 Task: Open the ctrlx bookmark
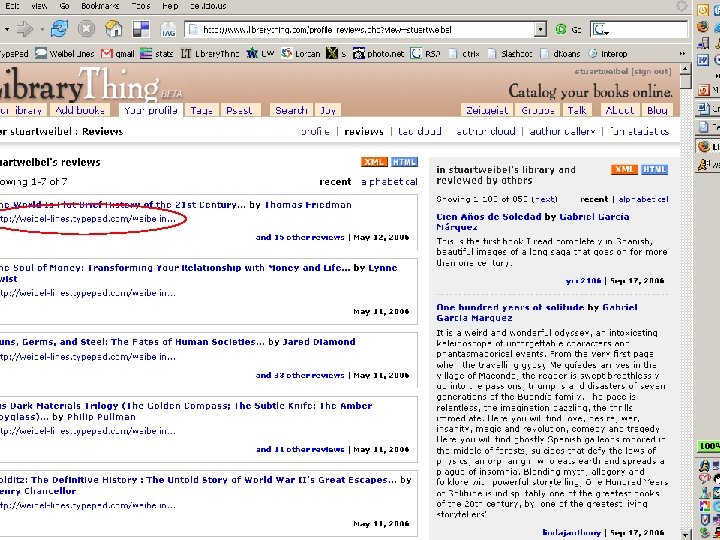pos(465,54)
